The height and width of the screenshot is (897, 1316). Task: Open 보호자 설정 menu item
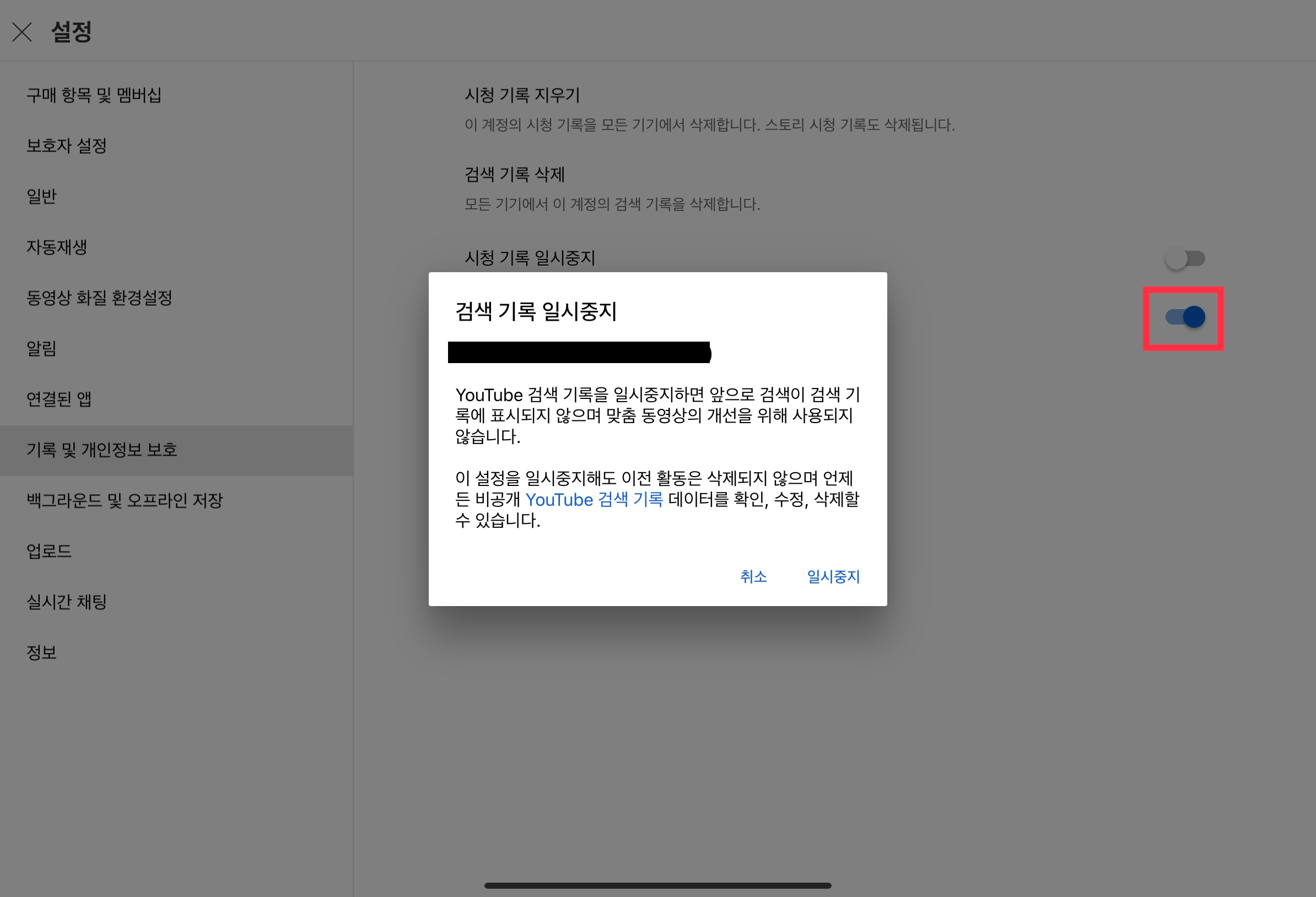(176, 146)
